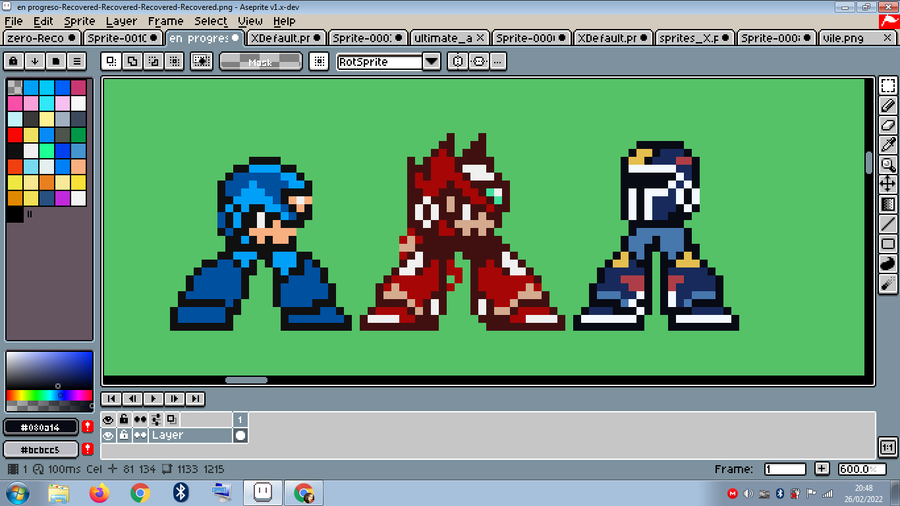Viewport: 900px width, 506px height.
Task: Select the Paint Bucket tool
Action: tap(888, 204)
